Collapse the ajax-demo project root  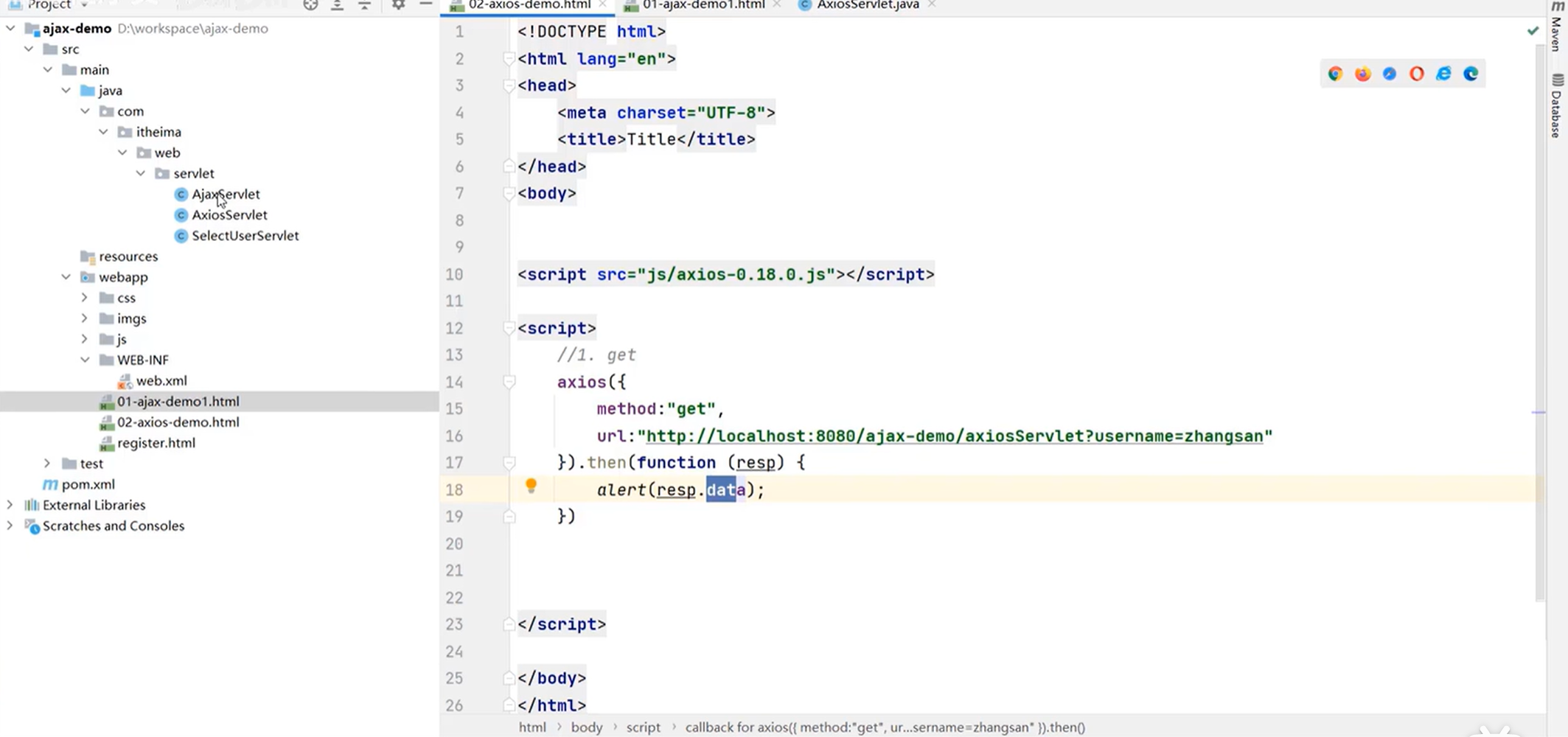coord(10,28)
